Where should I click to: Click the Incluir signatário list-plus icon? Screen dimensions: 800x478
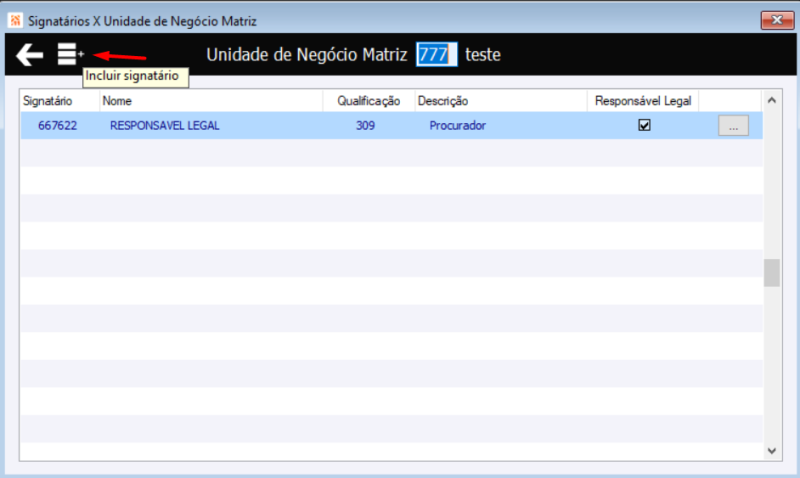pos(70,54)
